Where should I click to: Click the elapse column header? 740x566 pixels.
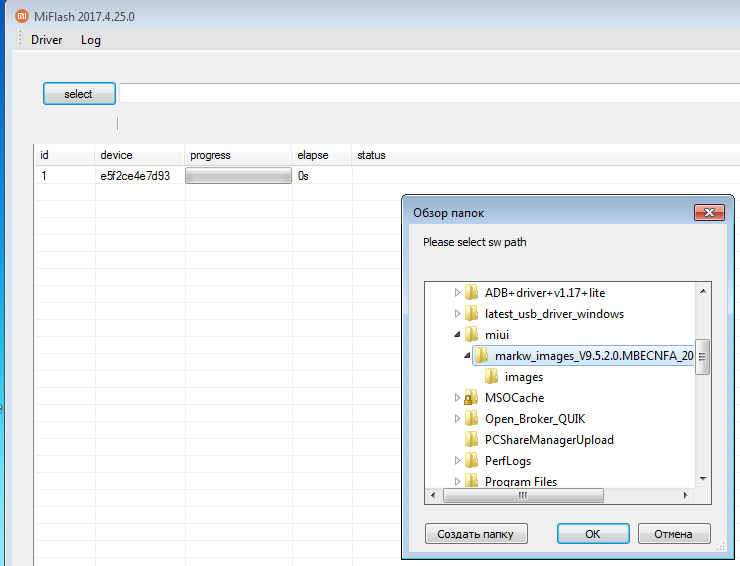pos(321,155)
